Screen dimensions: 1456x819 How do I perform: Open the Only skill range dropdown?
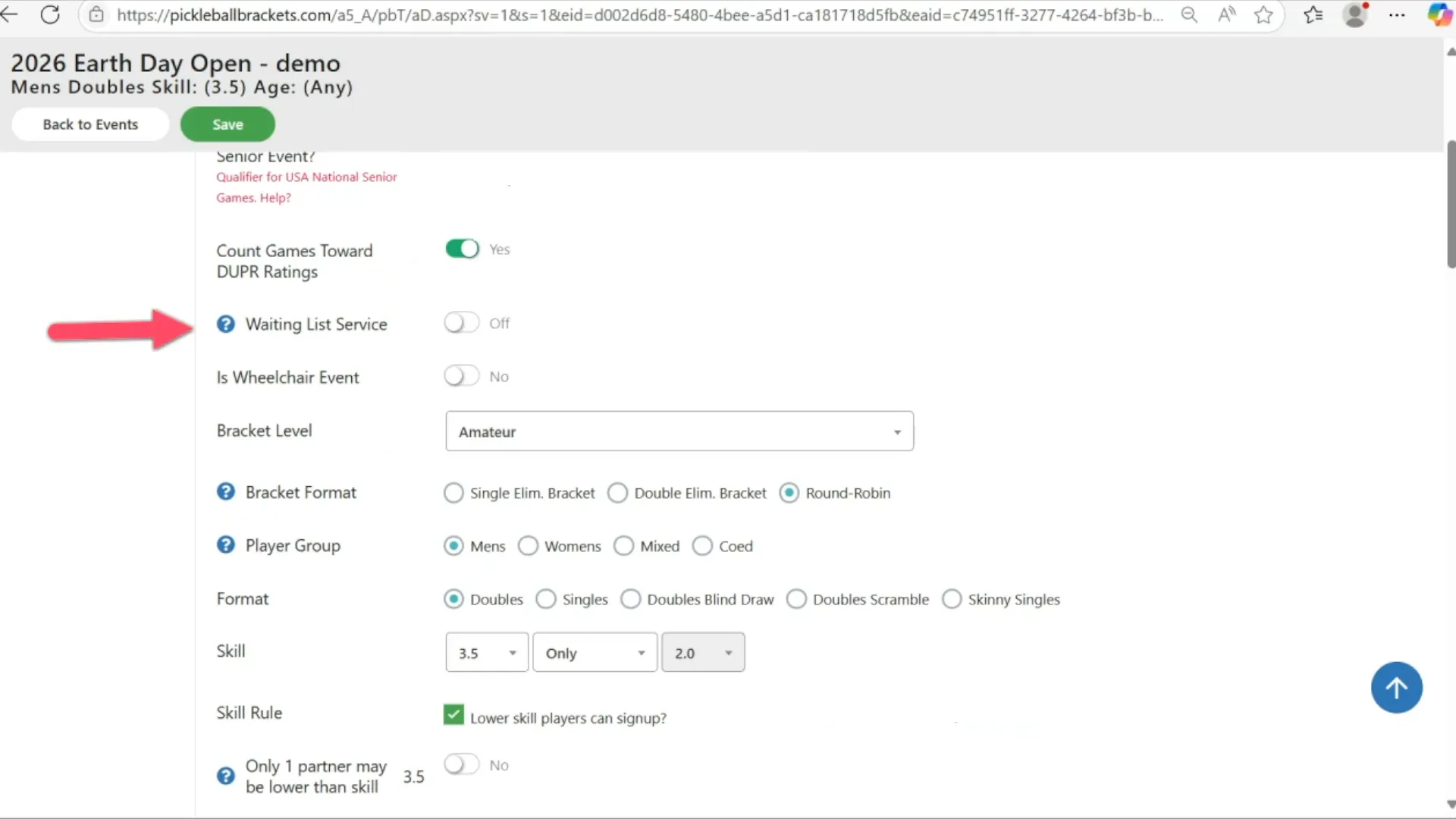pos(595,653)
